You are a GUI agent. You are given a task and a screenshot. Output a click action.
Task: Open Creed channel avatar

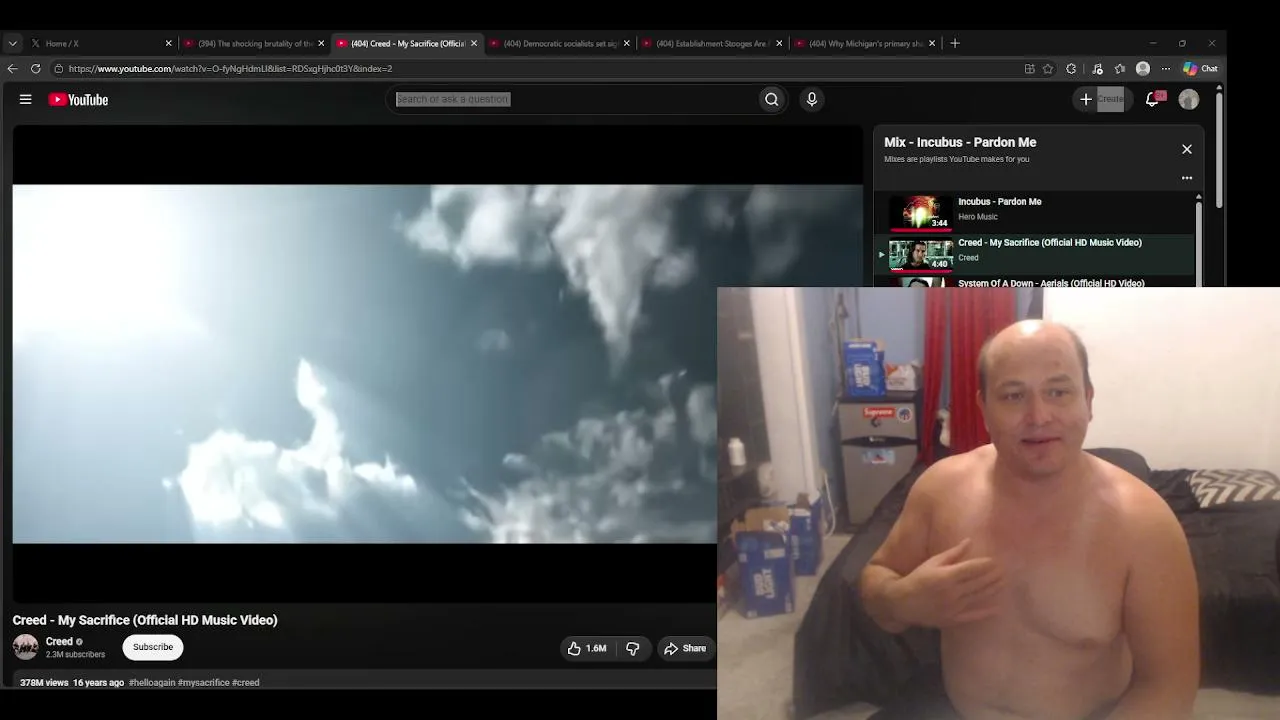tap(26, 647)
